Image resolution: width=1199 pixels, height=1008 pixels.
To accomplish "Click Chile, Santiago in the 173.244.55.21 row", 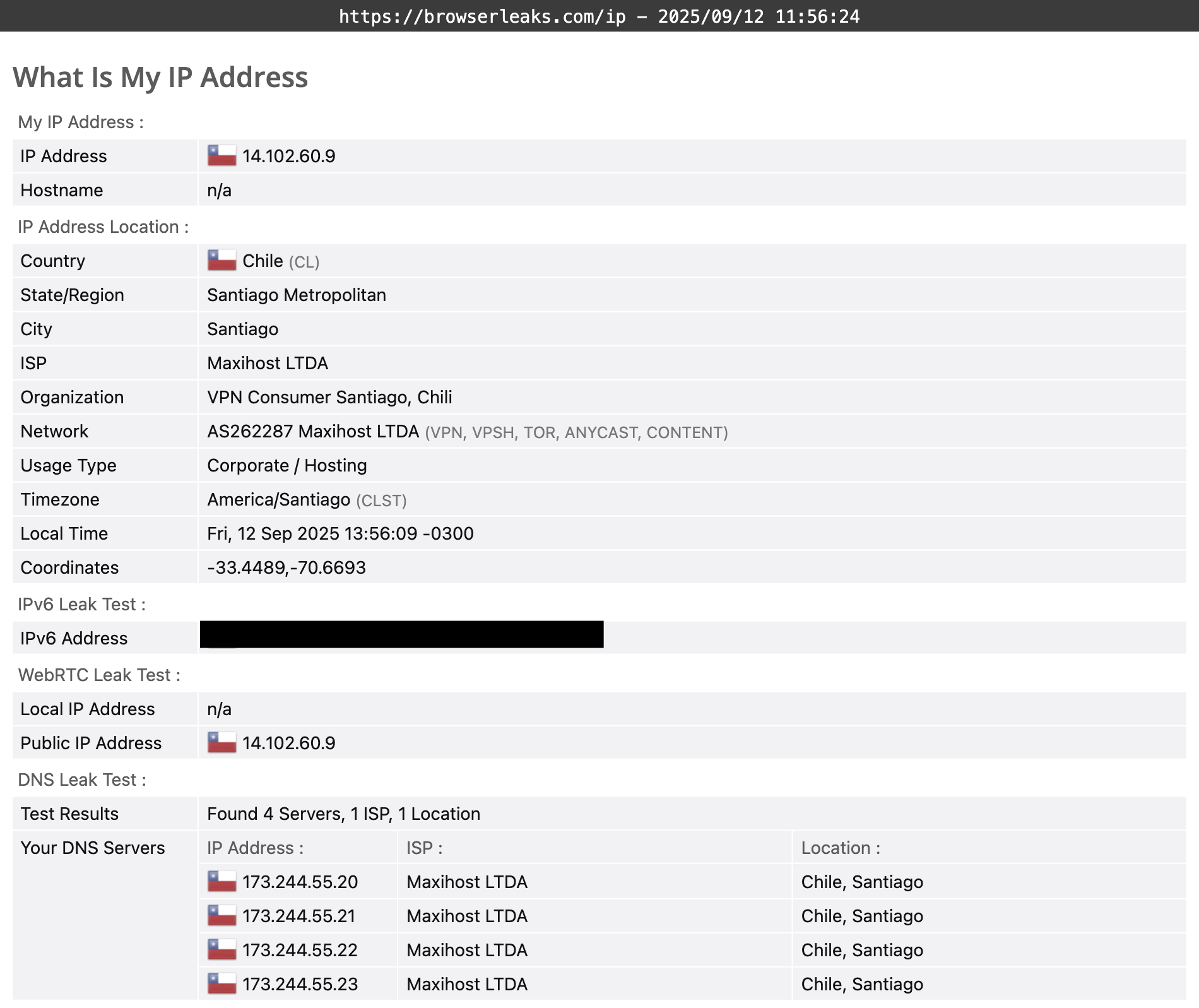I will pos(862,916).
